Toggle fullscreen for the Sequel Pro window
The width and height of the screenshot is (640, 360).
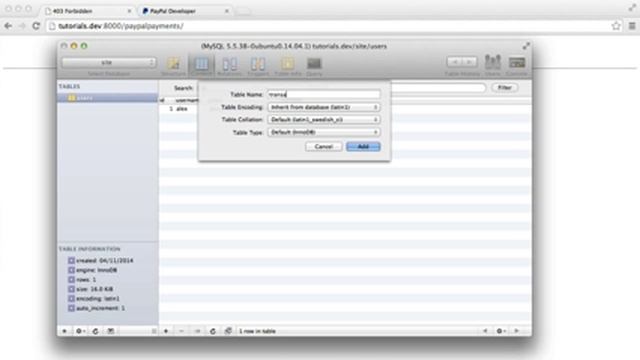526,46
